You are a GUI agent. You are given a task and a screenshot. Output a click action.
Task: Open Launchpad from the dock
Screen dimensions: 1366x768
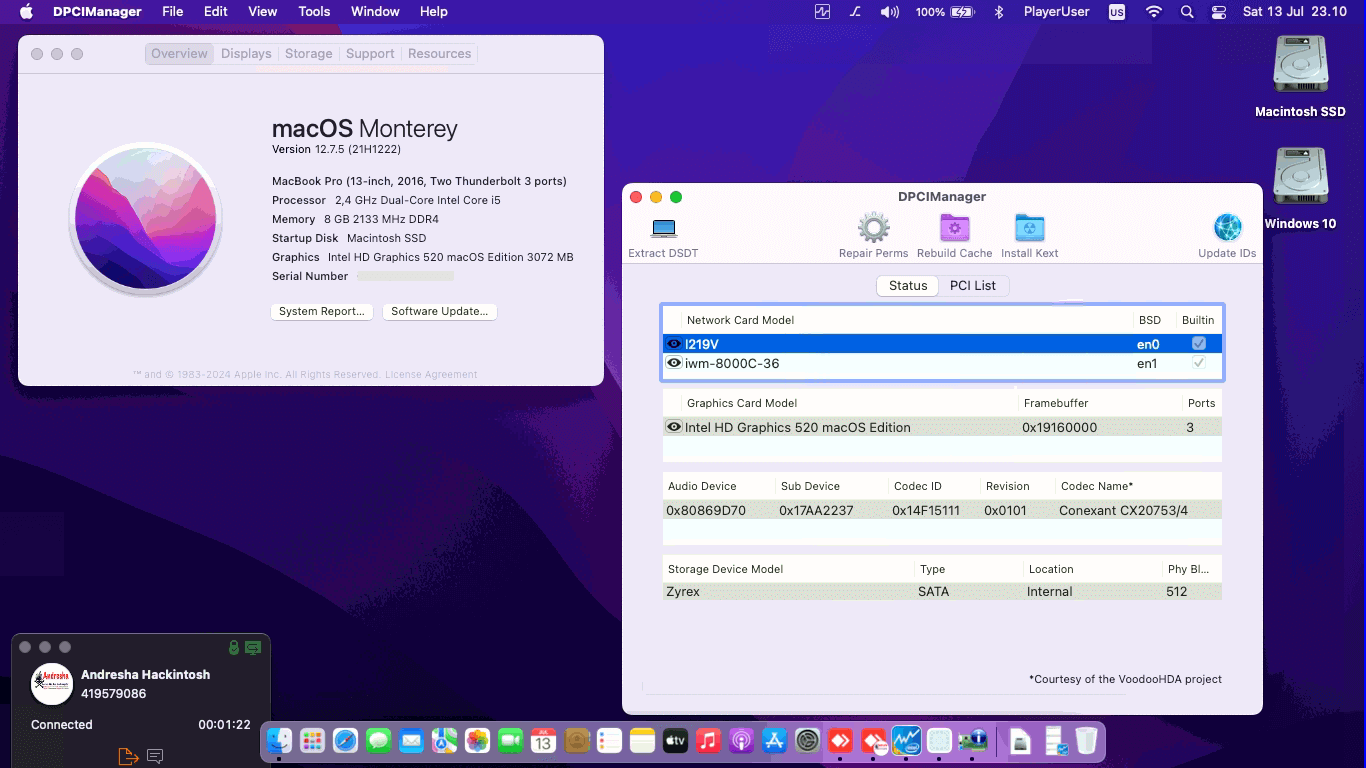[312, 741]
